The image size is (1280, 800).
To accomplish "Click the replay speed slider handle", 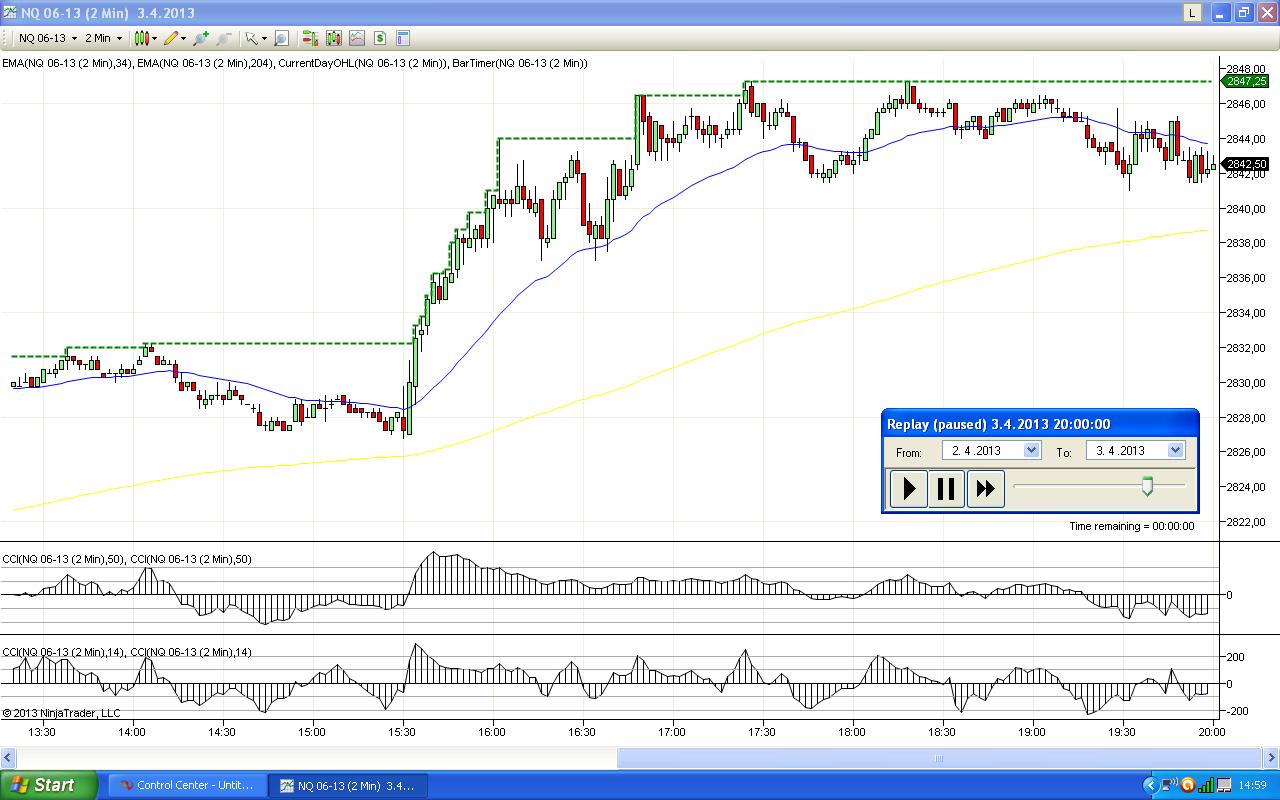I will point(1147,486).
